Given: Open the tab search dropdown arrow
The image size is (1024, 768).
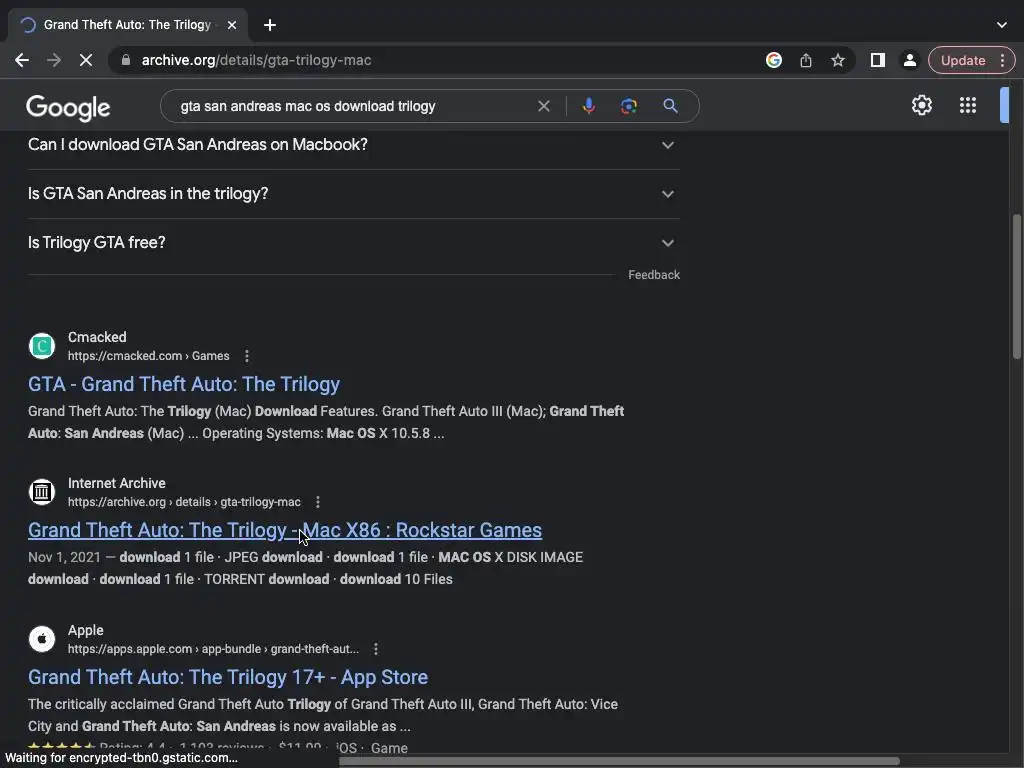Looking at the screenshot, I should coord(1002,25).
